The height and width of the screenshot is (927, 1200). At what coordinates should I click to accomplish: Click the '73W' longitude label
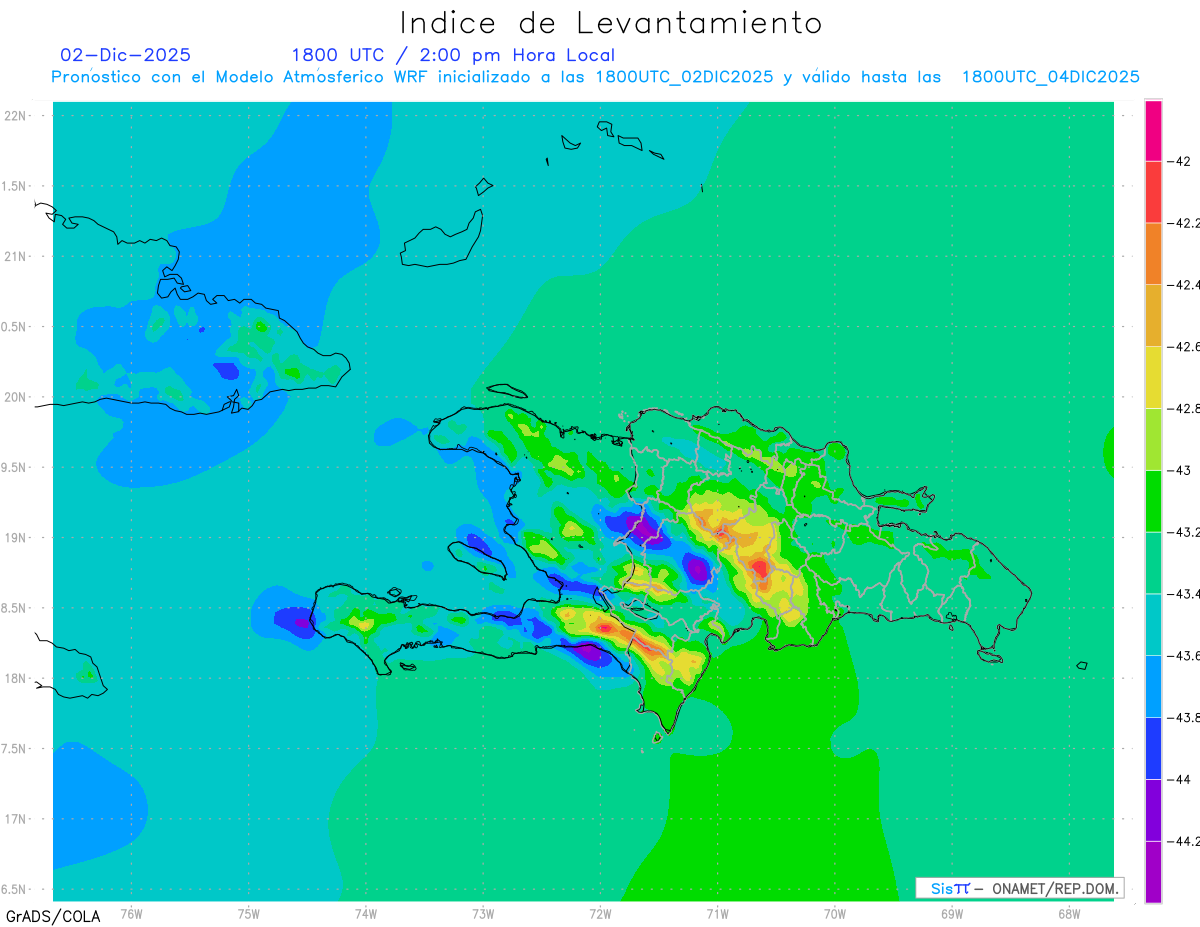point(483,914)
